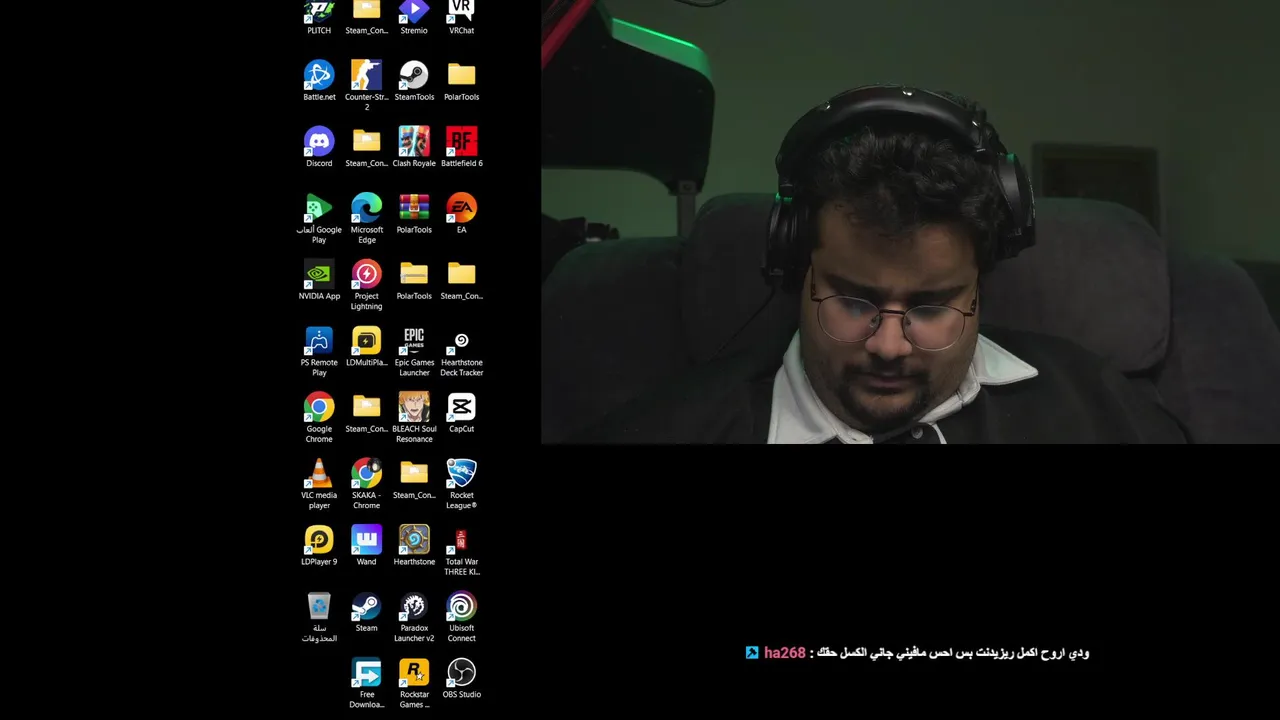Select the PolarTools folder beside SteamTools
The width and height of the screenshot is (1280, 720).
tap(461, 81)
